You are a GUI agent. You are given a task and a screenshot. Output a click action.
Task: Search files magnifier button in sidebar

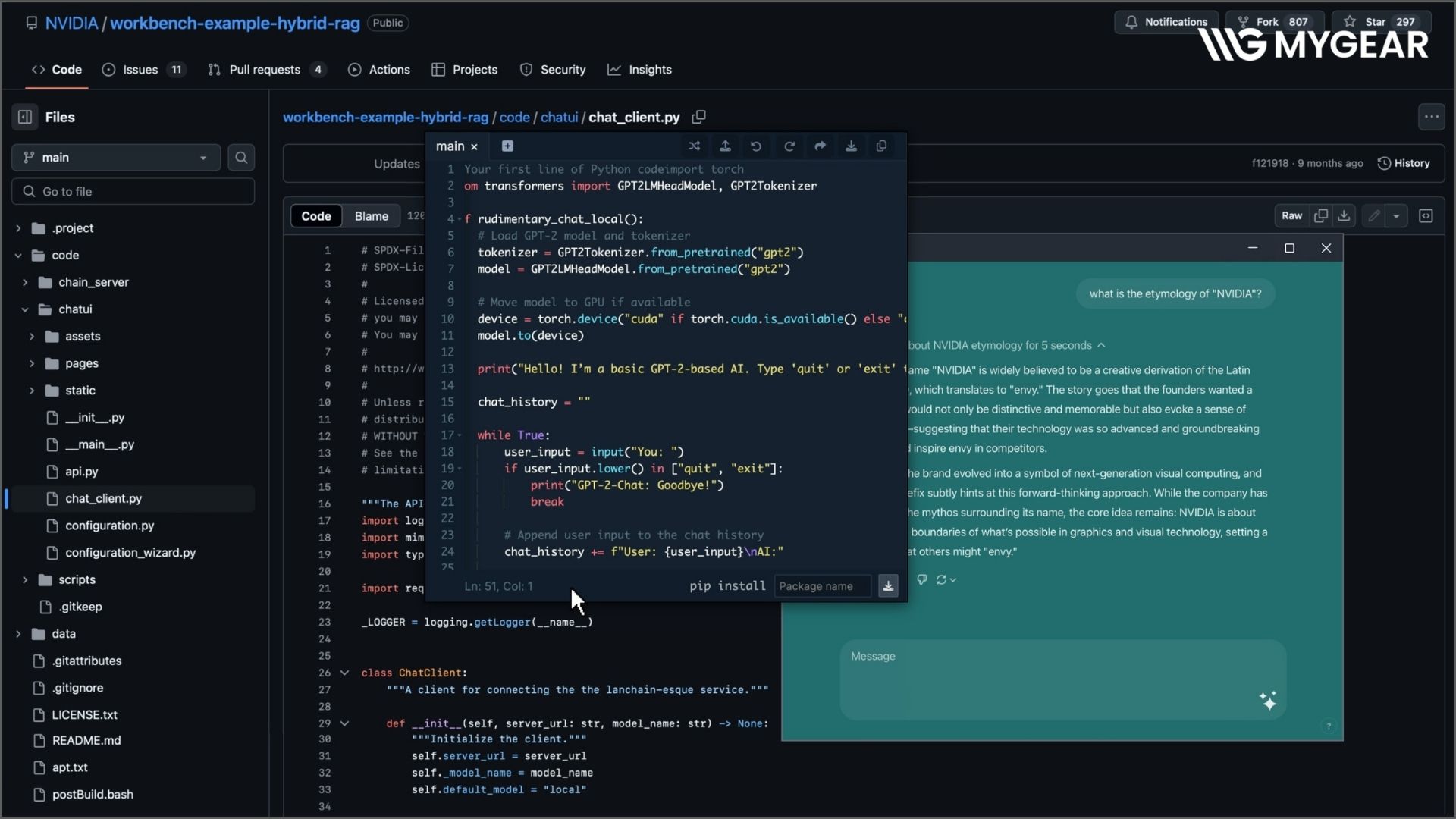[241, 158]
